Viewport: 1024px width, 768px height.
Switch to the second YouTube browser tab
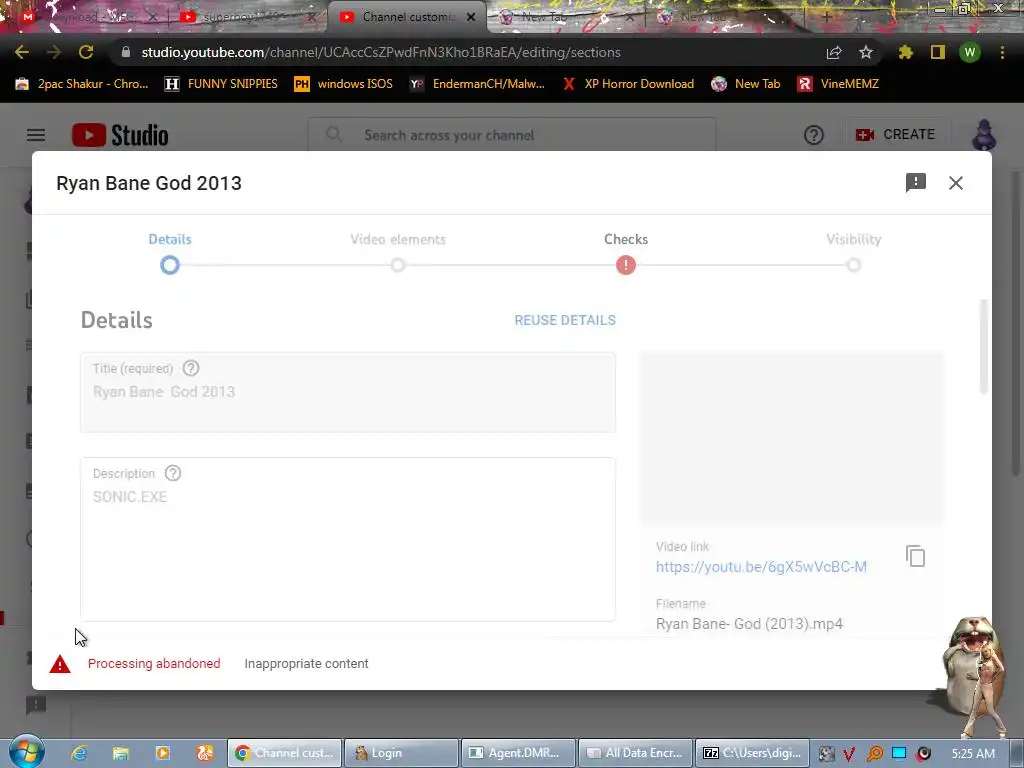point(247,17)
